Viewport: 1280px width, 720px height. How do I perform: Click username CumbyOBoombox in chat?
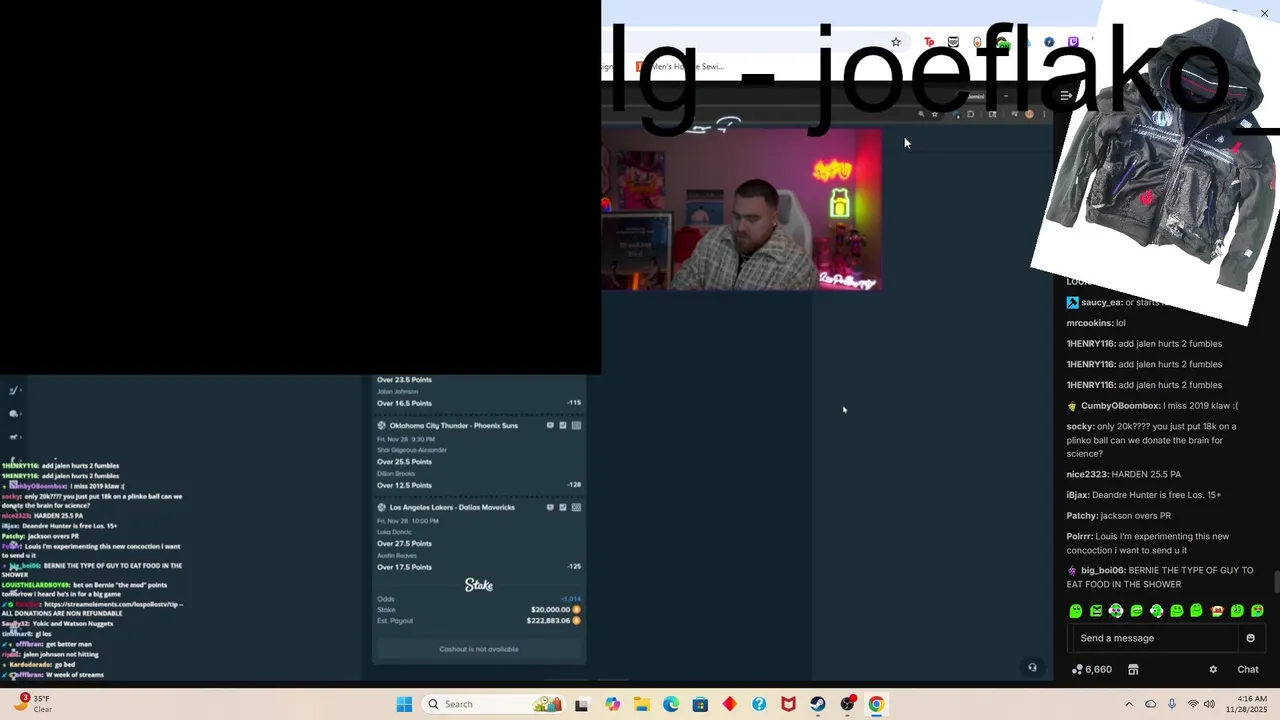tap(1120, 406)
